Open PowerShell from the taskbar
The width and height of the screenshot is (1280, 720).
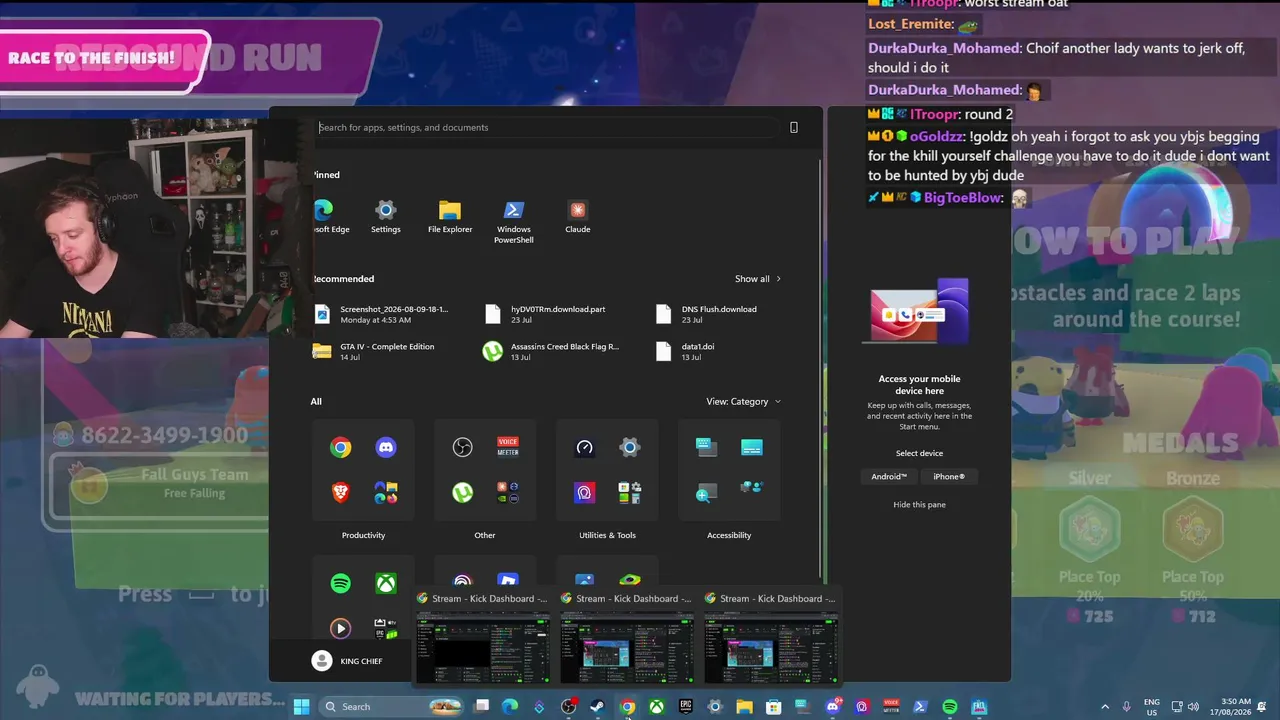coord(920,707)
